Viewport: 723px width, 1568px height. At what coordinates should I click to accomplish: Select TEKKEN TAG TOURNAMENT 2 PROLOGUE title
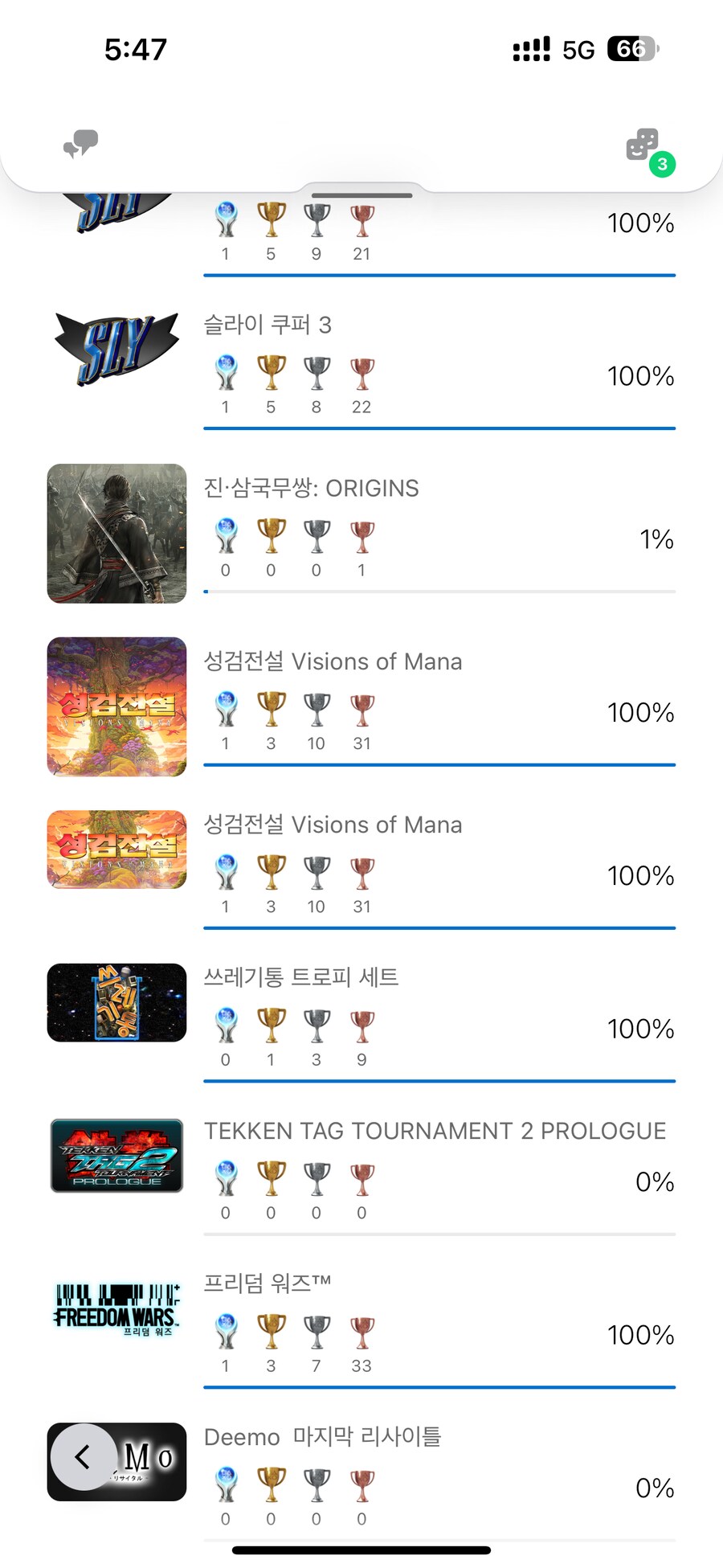pyautogui.click(x=435, y=1131)
